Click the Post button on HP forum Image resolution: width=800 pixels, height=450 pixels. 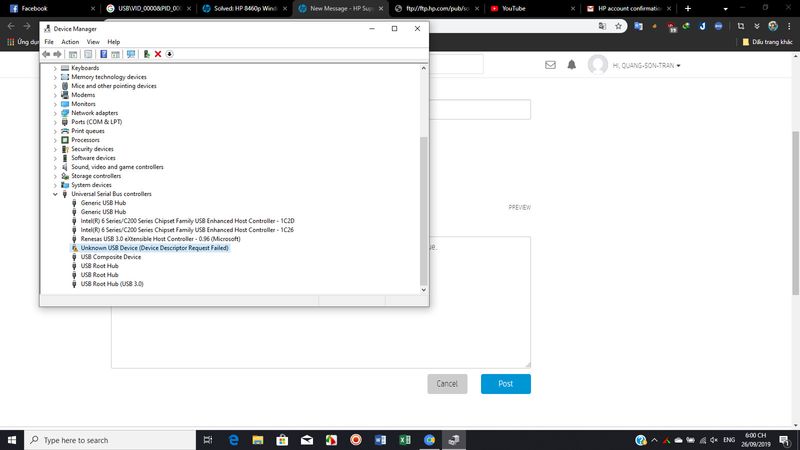(506, 384)
